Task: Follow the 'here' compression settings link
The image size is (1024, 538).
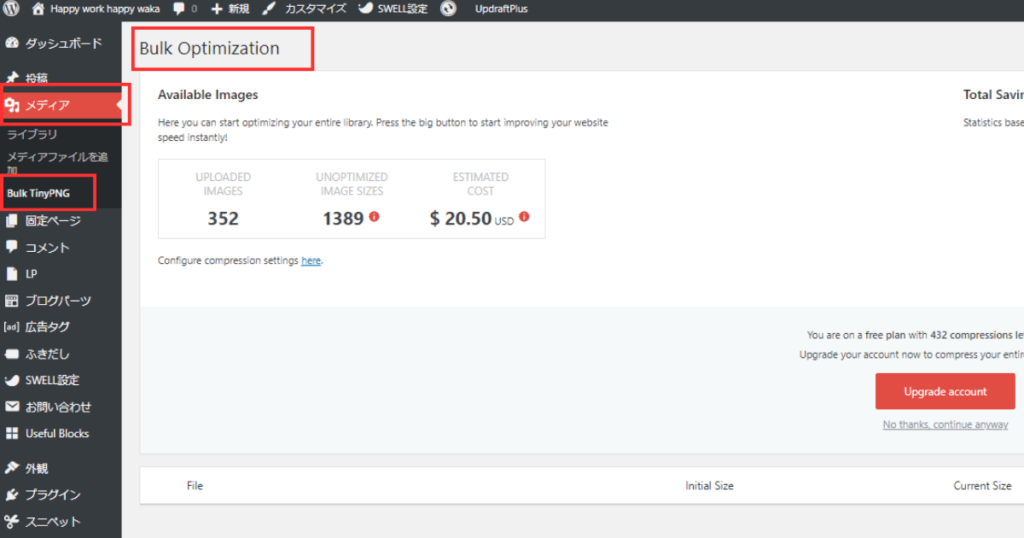Action: coord(311,261)
